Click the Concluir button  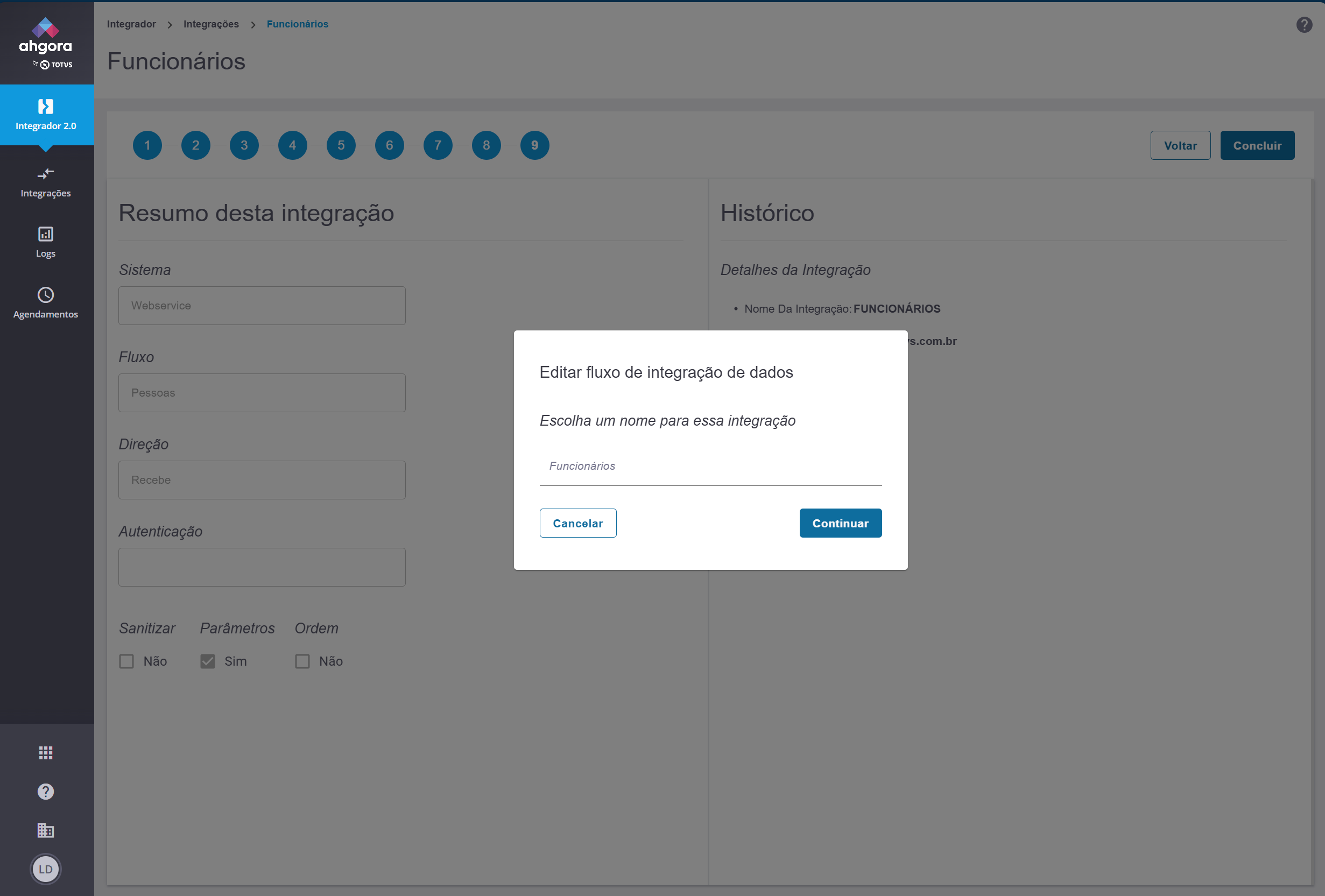[x=1257, y=145]
